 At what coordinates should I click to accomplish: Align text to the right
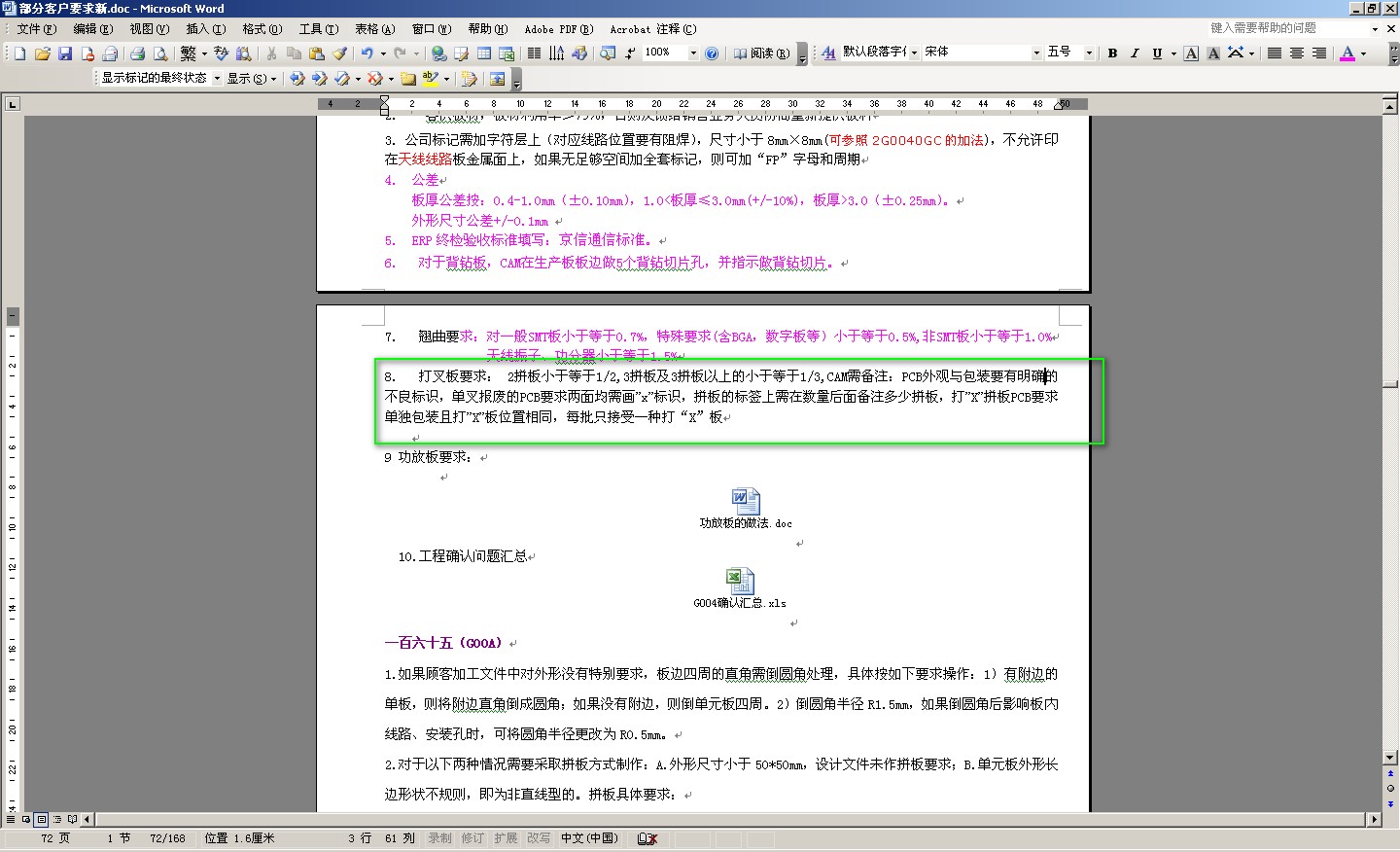click(1319, 53)
